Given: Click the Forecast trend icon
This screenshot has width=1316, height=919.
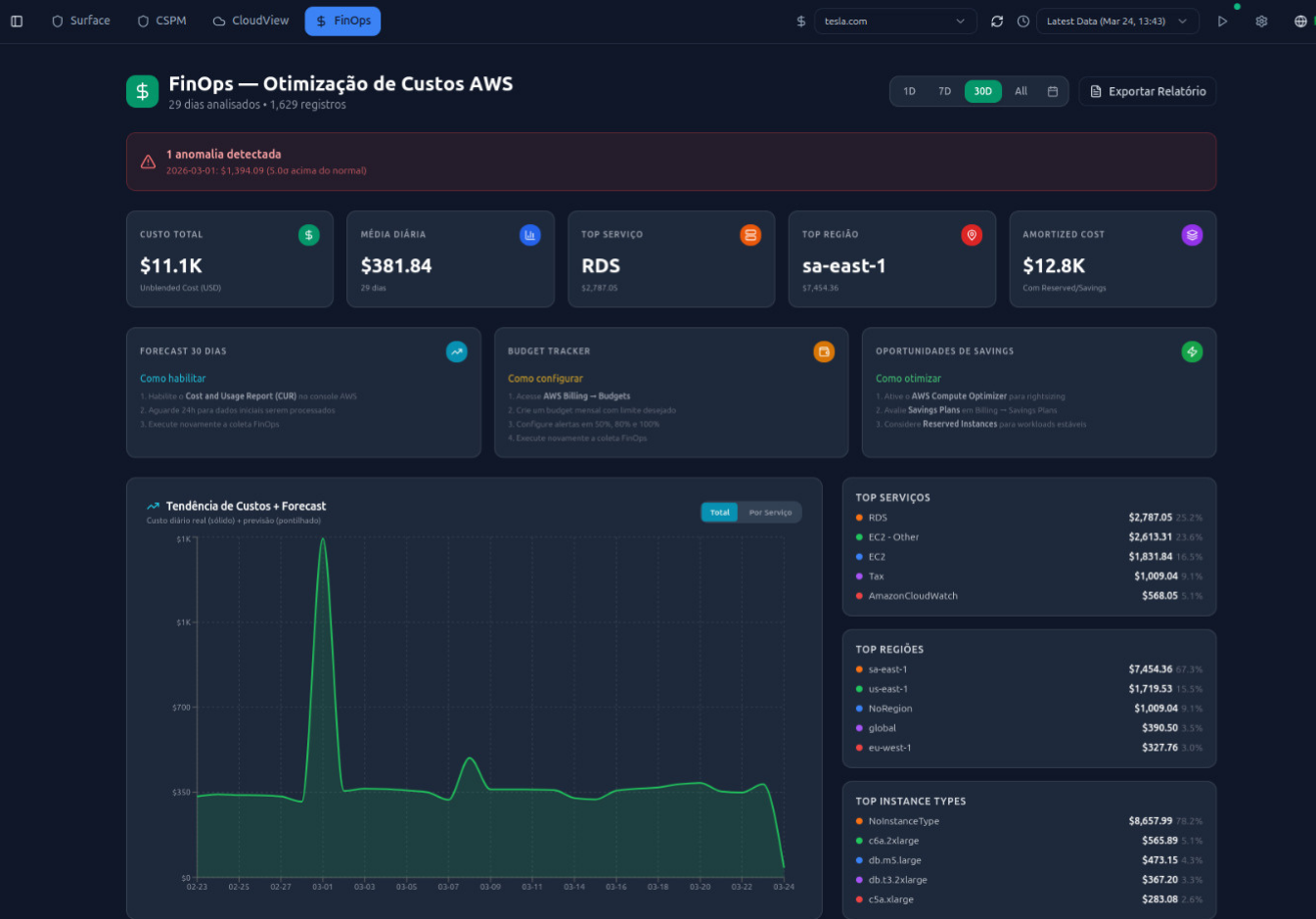Looking at the screenshot, I should point(457,351).
